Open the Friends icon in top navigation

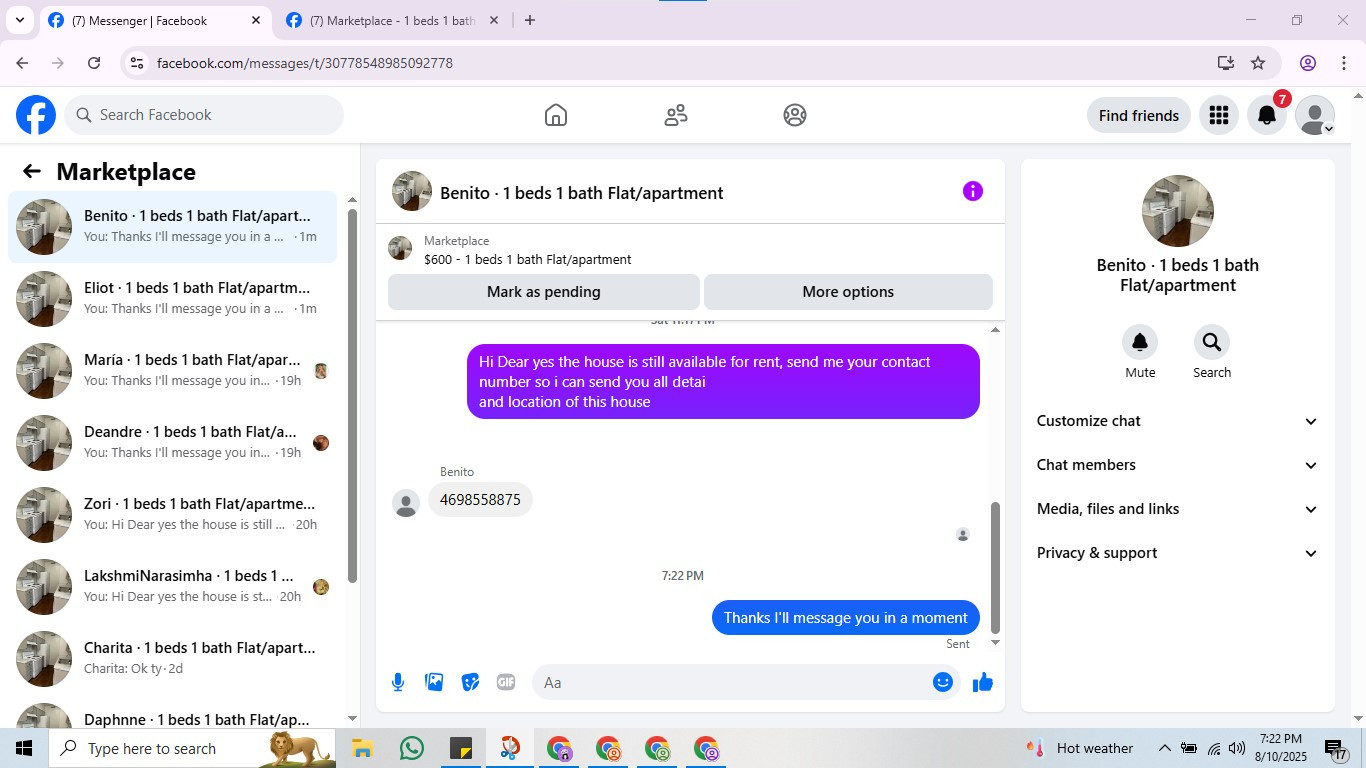676,115
